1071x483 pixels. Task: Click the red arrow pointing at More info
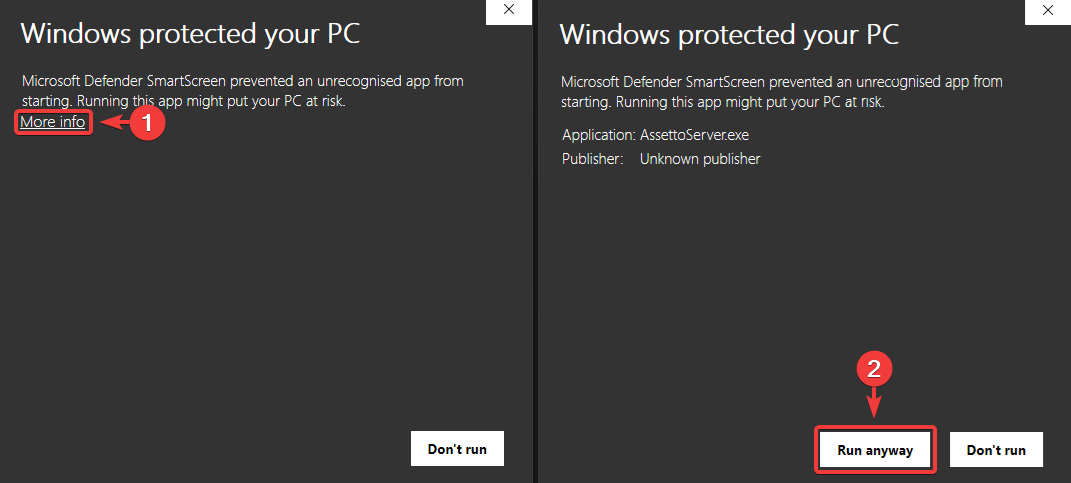115,123
